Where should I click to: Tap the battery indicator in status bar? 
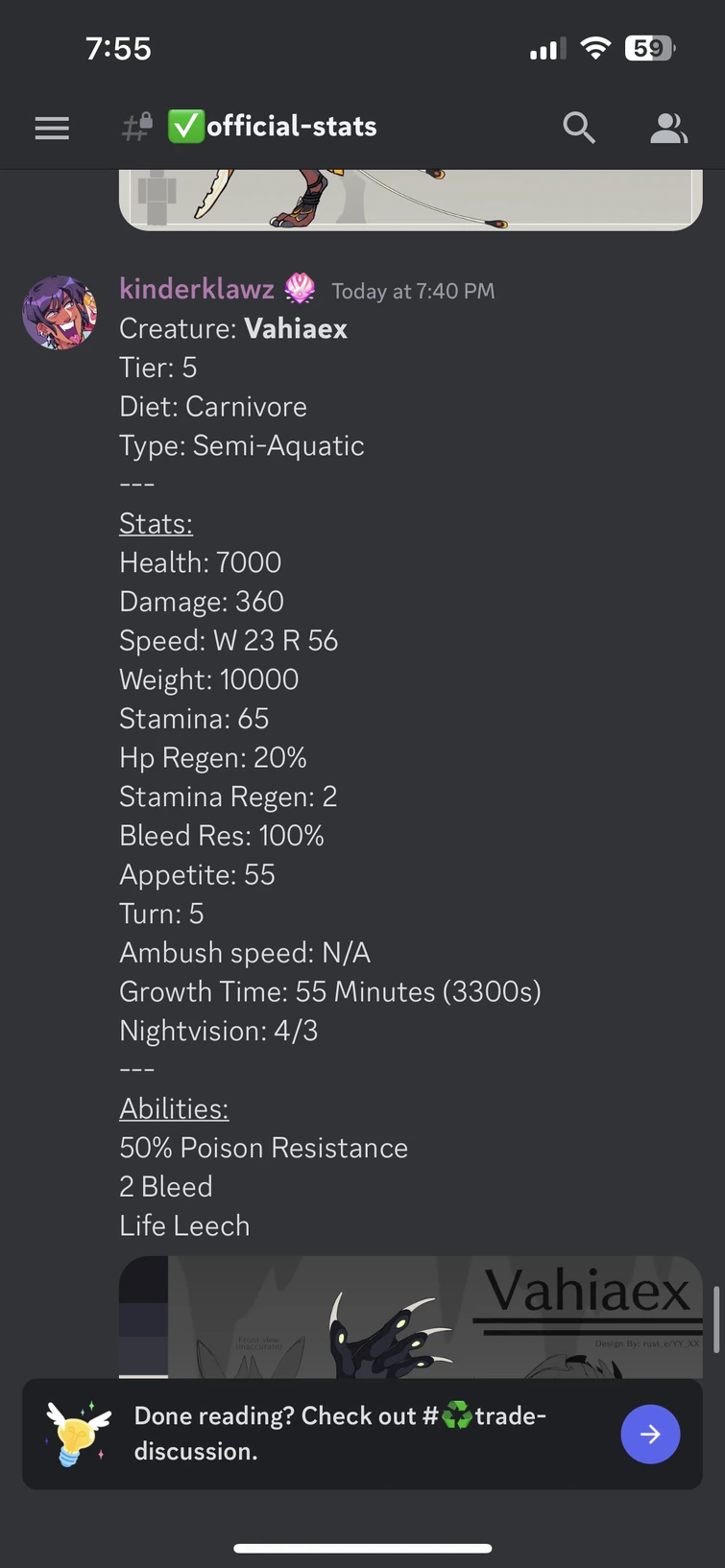pyautogui.click(x=650, y=48)
